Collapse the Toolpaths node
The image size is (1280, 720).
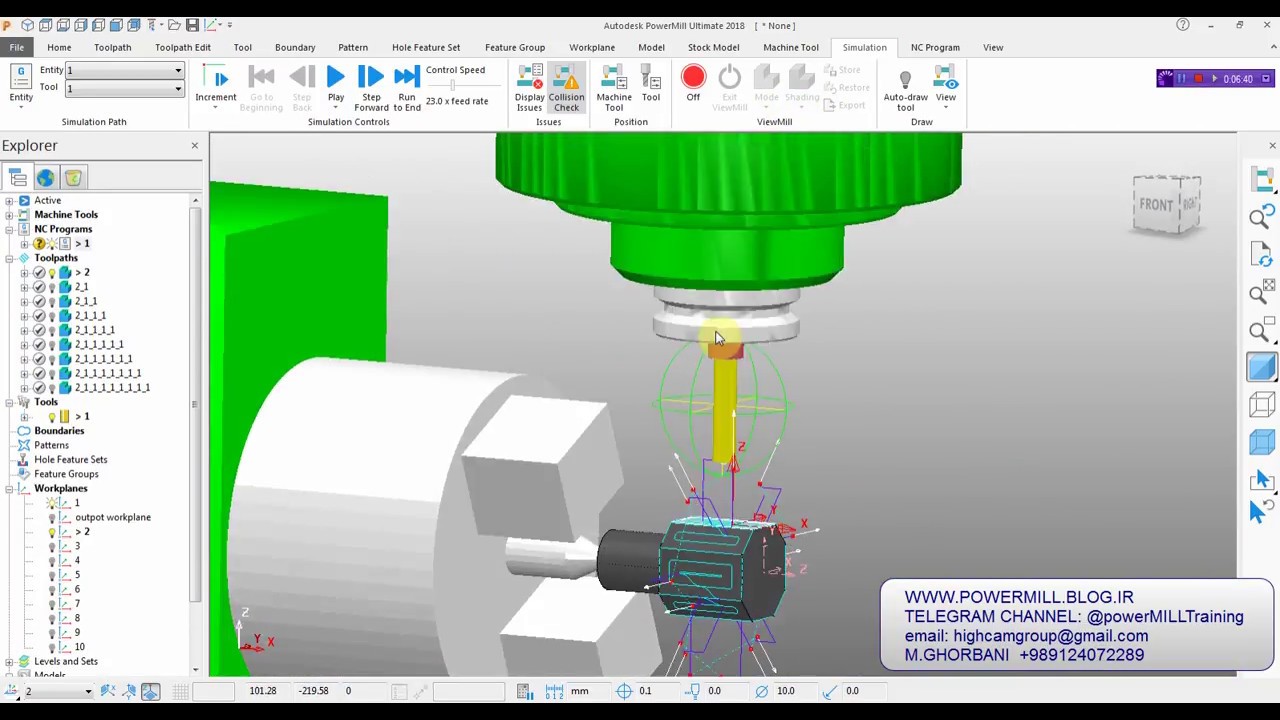click(9, 258)
